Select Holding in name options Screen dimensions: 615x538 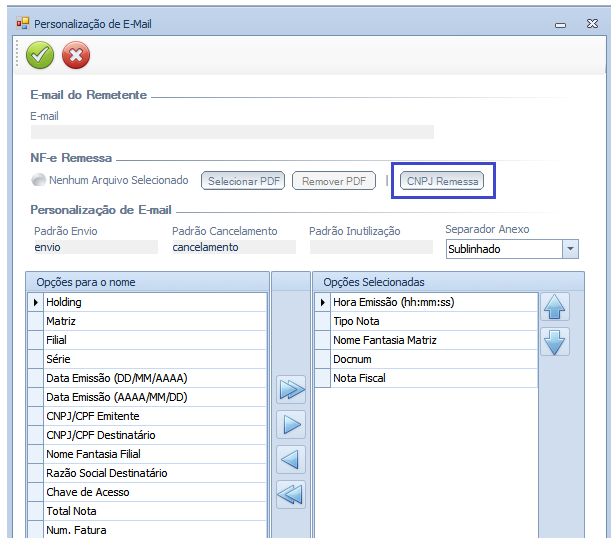[x=155, y=302]
